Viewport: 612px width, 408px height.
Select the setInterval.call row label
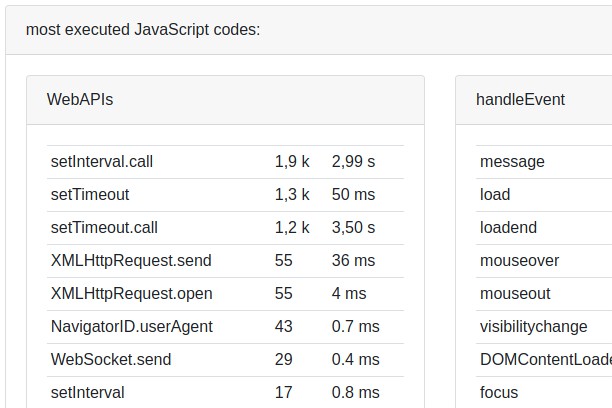[x=102, y=161]
